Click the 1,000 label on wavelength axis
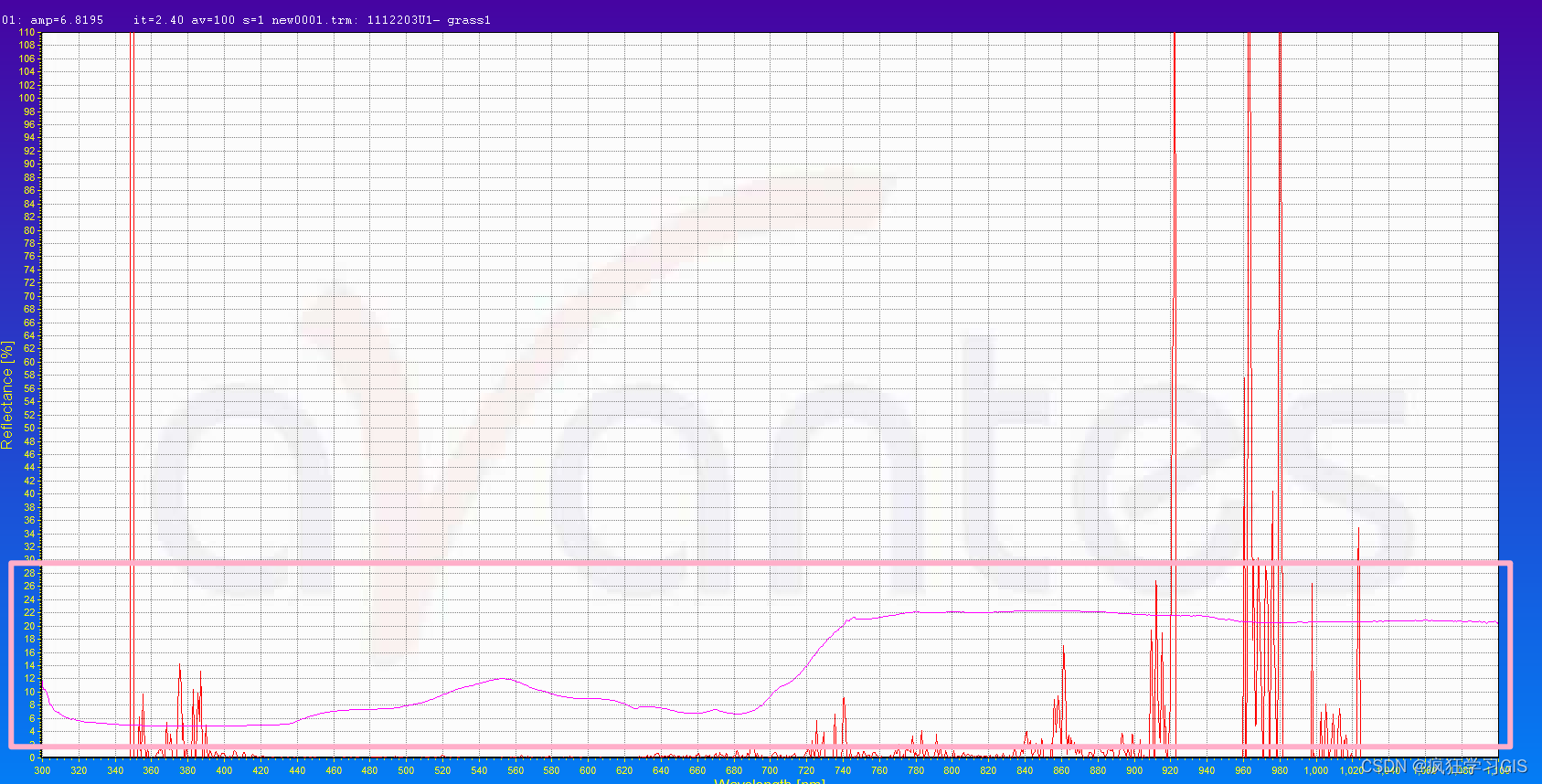Viewport: 1542px width, 784px height. point(1316,770)
